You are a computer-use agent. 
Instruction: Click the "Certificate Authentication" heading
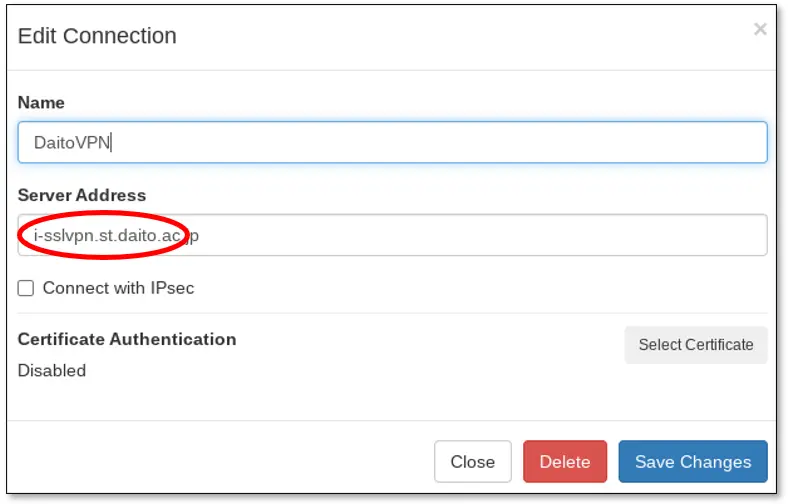coord(127,339)
